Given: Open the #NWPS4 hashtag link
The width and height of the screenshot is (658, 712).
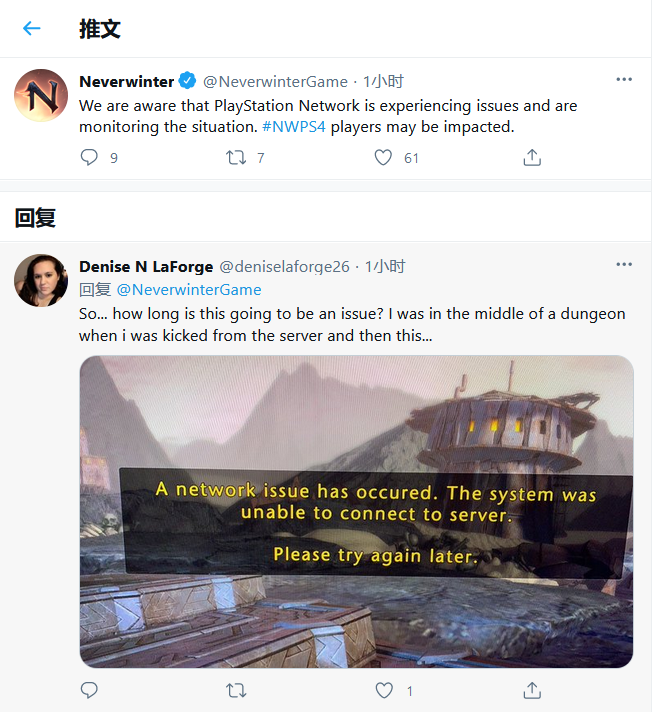Looking at the screenshot, I should 294,127.
